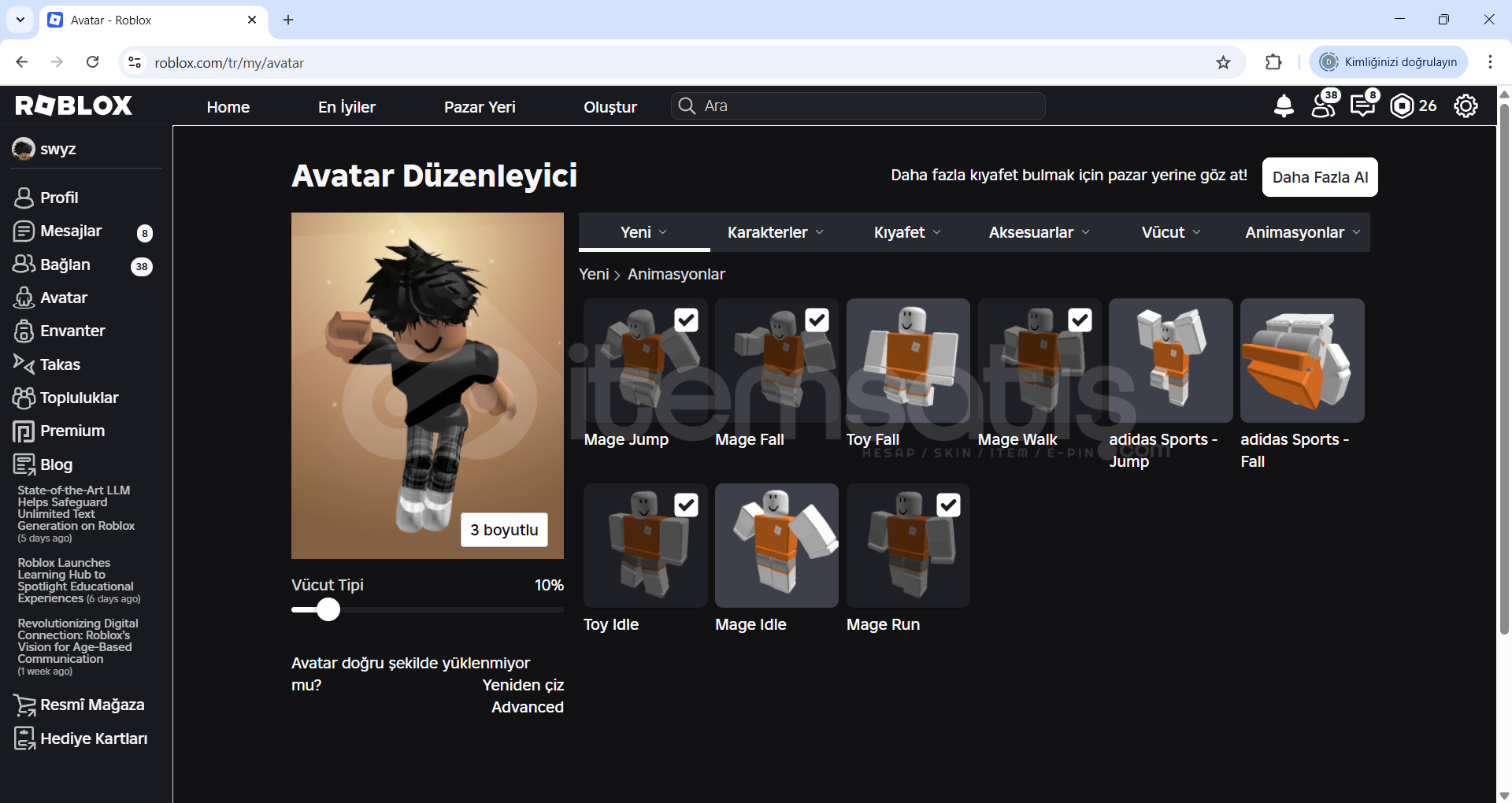The width and height of the screenshot is (1512, 803).
Task: Open blog post State-of-the-Art LLM
Action: pyautogui.click(x=76, y=514)
